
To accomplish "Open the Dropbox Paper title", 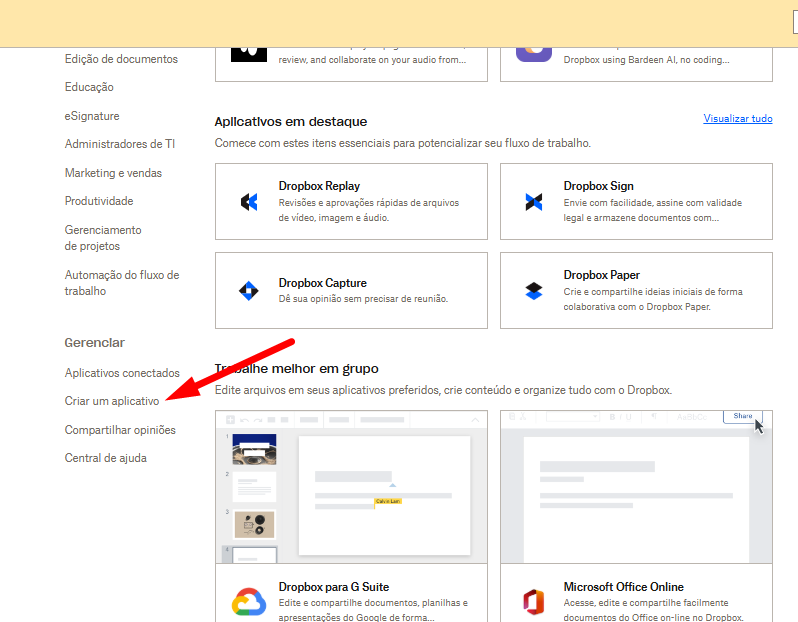I will [602, 275].
